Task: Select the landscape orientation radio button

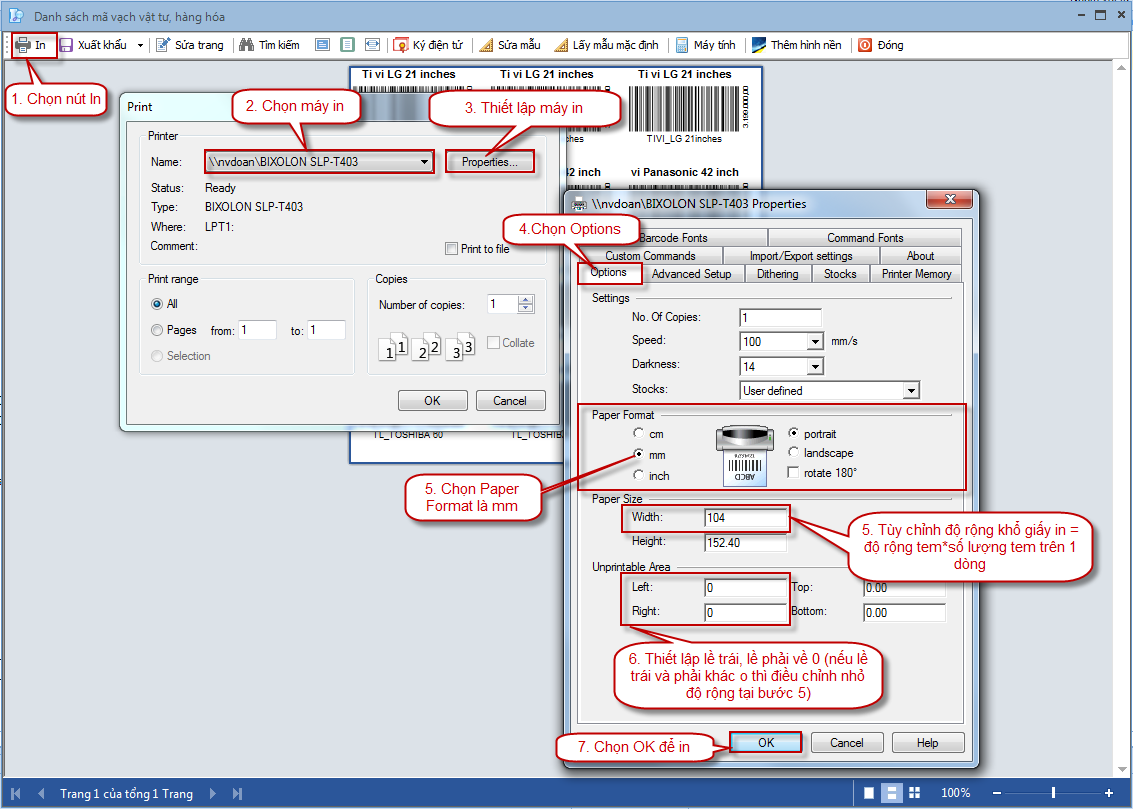Action: (794, 453)
